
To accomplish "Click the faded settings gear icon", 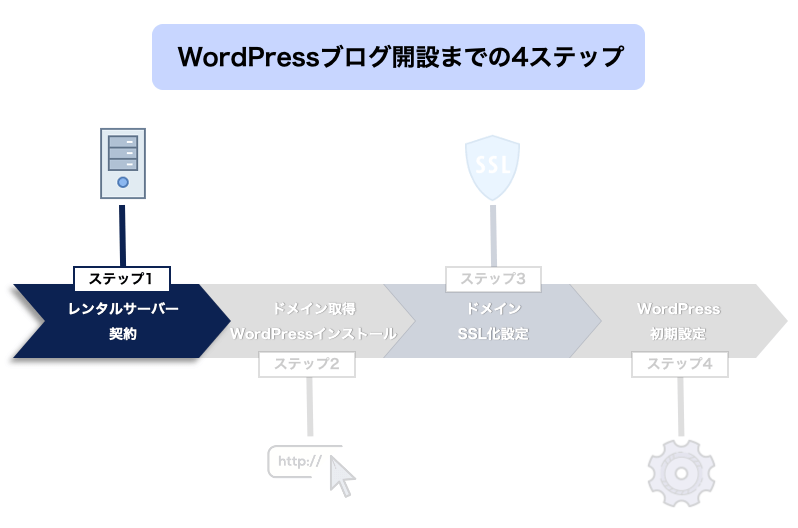I will tap(681, 473).
